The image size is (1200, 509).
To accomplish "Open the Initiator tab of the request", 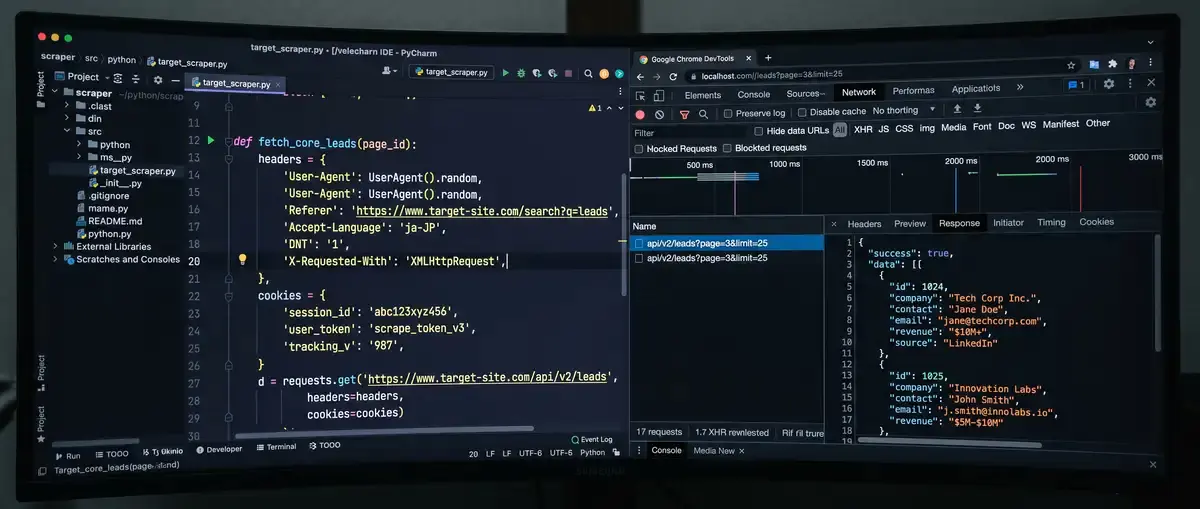I will (x=1008, y=223).
